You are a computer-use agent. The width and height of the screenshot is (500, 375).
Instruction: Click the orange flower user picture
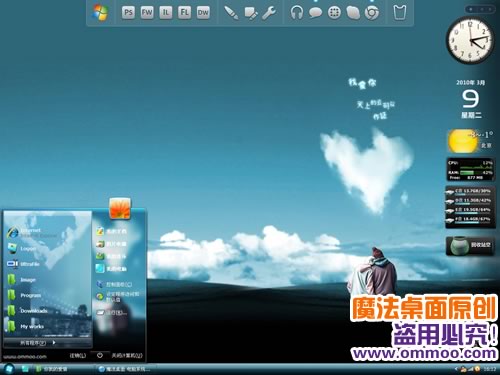click(120, 208)
